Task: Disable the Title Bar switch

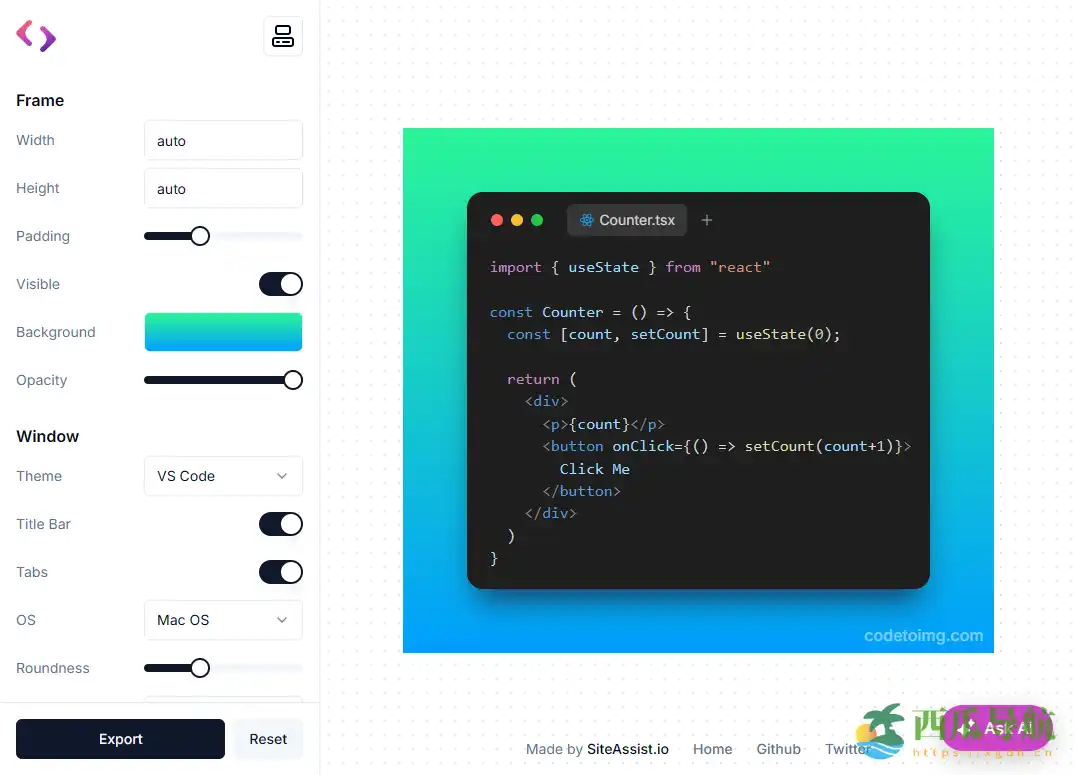Action: point(281,524)
